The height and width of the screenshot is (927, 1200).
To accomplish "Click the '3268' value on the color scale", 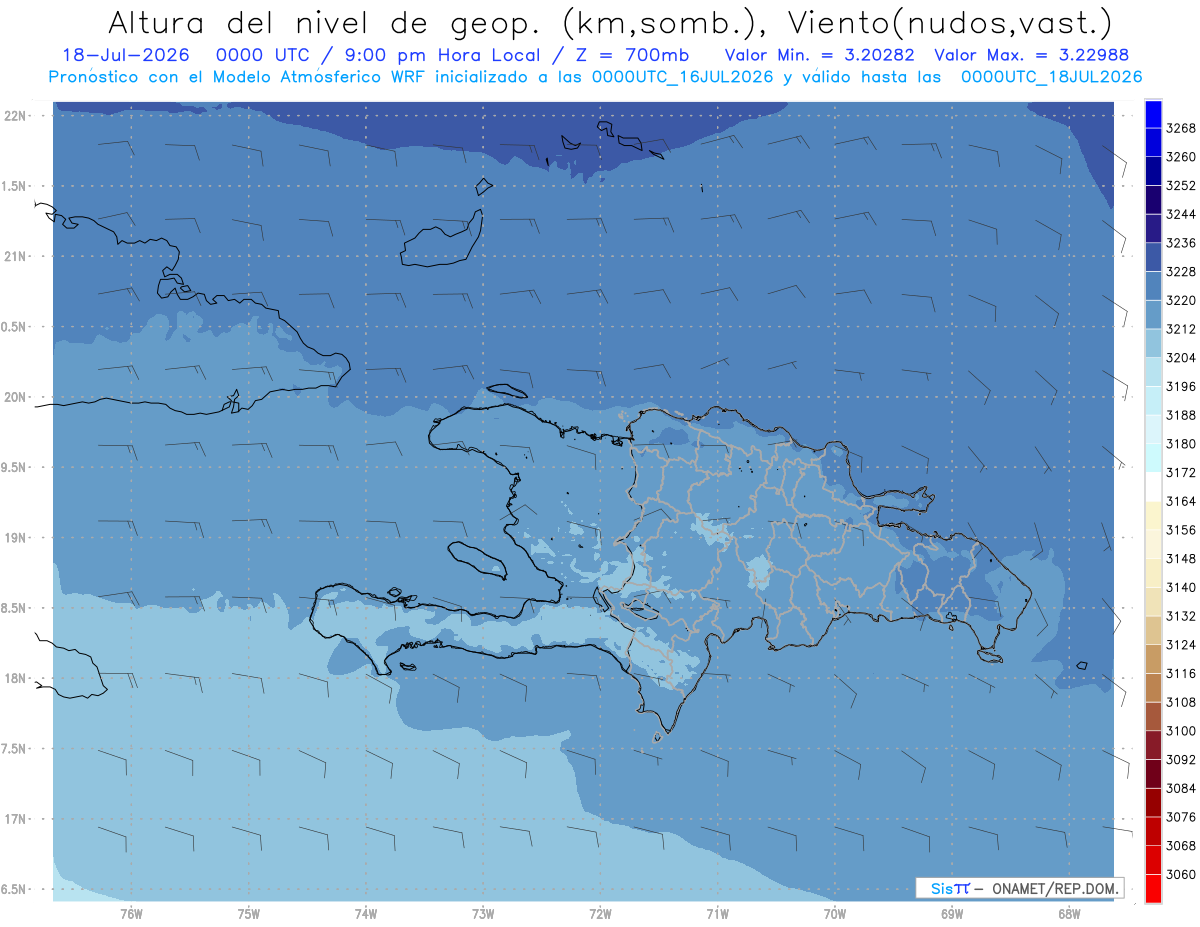I will 1180,128.
